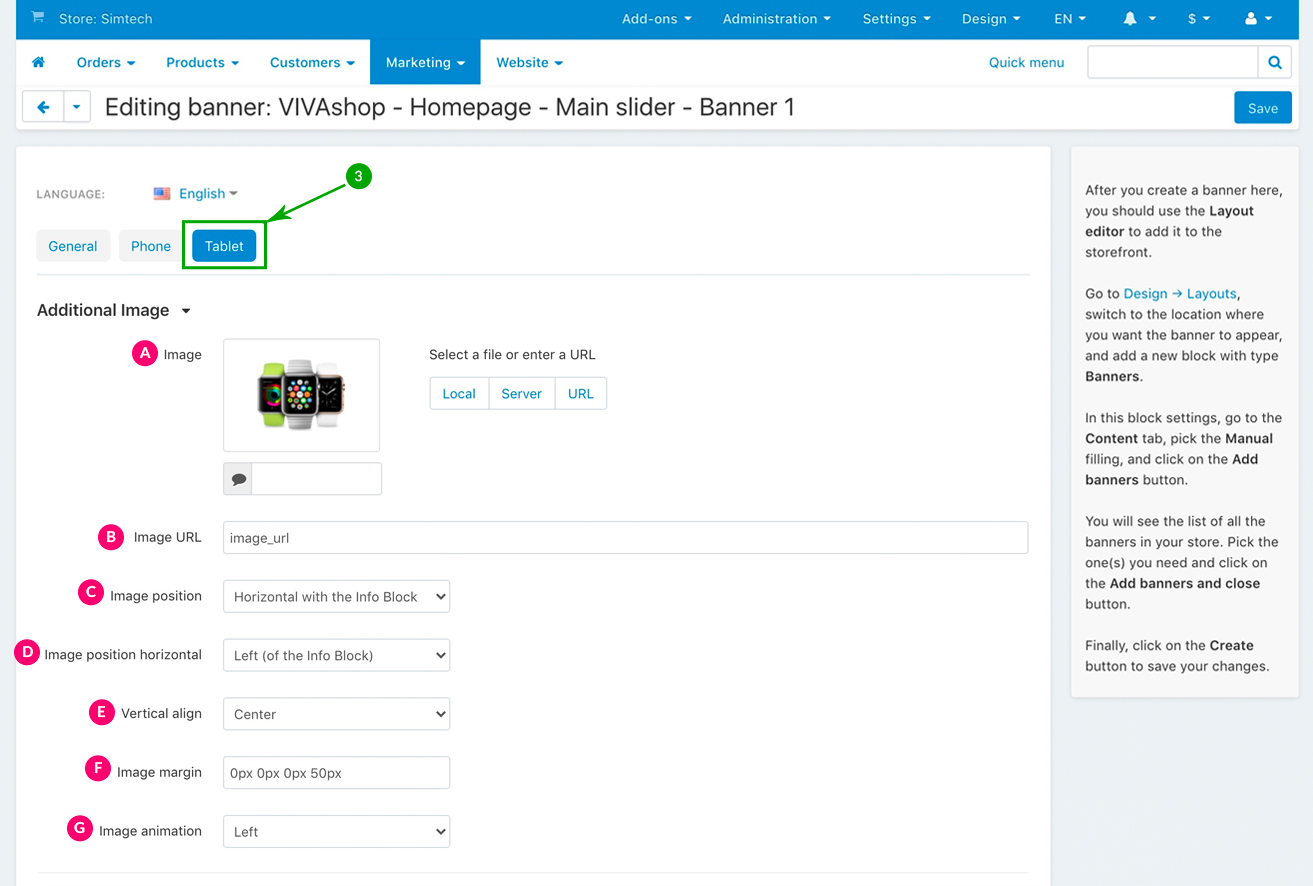
Task: Click the back arrow button
Action: point(43,107)
